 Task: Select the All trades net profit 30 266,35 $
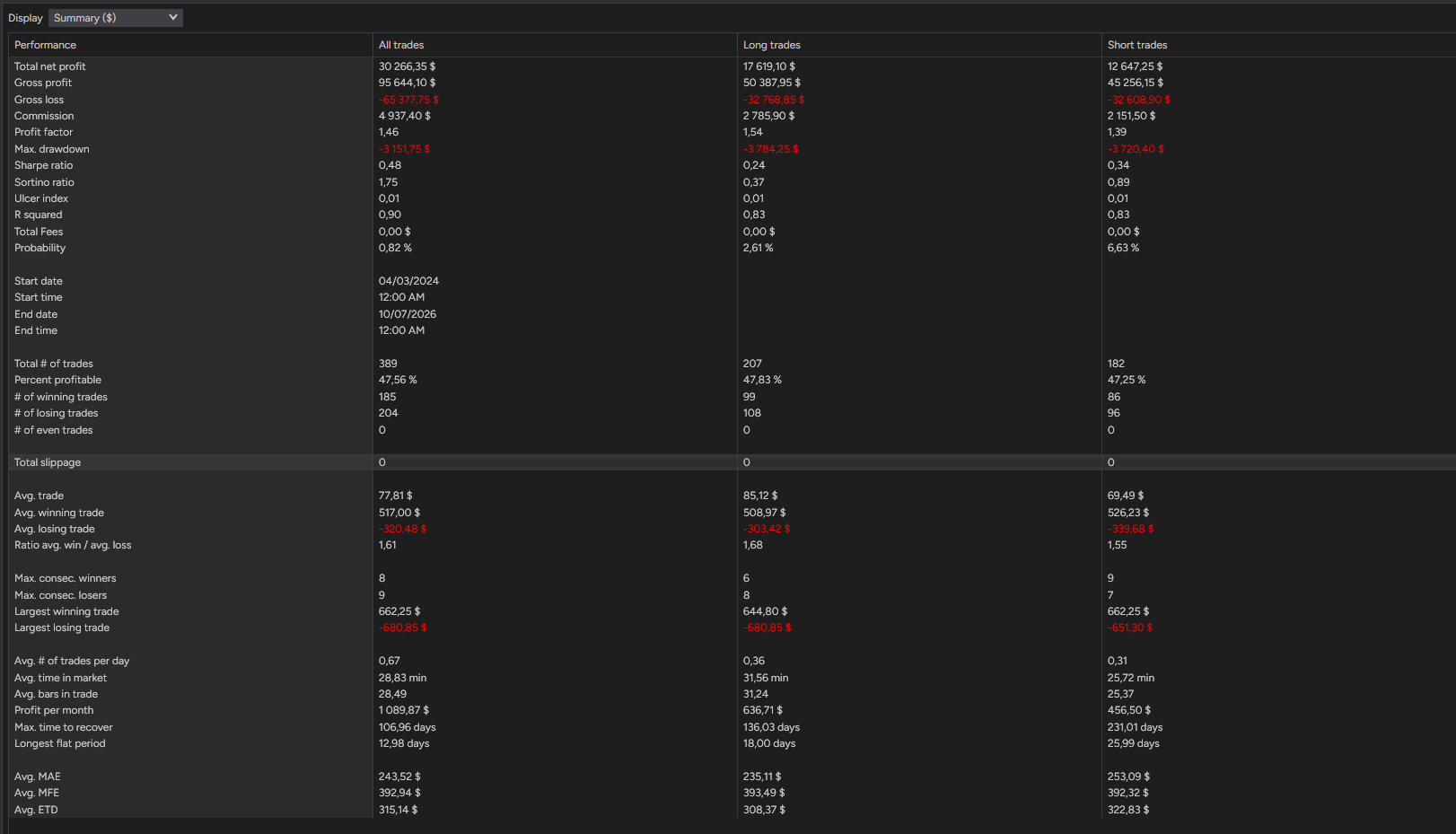click(407, 66)
